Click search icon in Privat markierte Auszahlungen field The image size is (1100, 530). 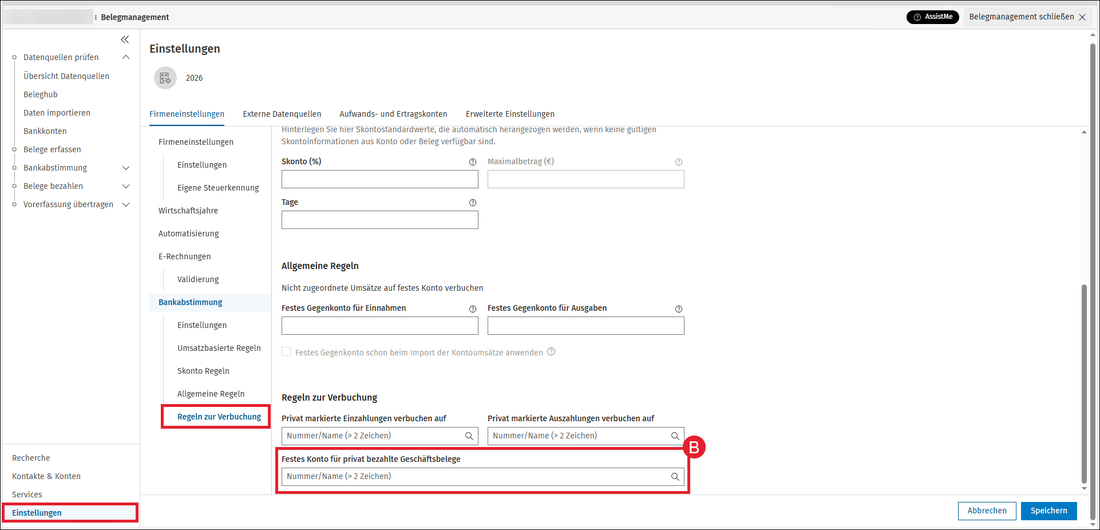click(x=675, y=436)
